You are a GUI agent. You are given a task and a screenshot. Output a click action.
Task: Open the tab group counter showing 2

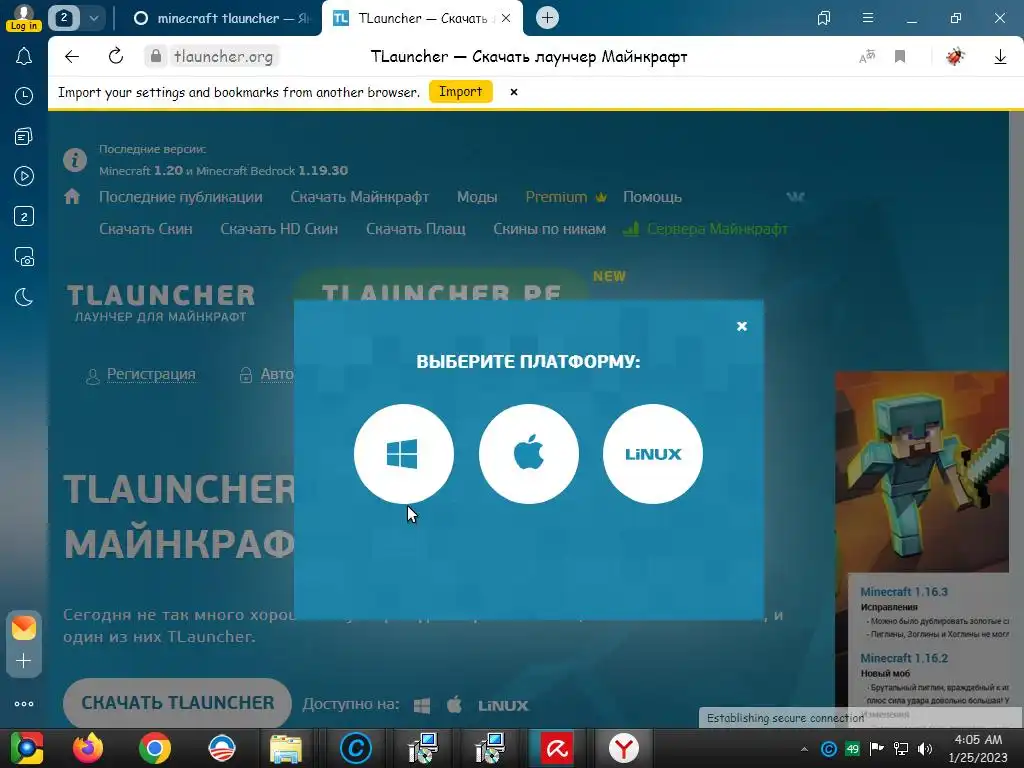64,18
